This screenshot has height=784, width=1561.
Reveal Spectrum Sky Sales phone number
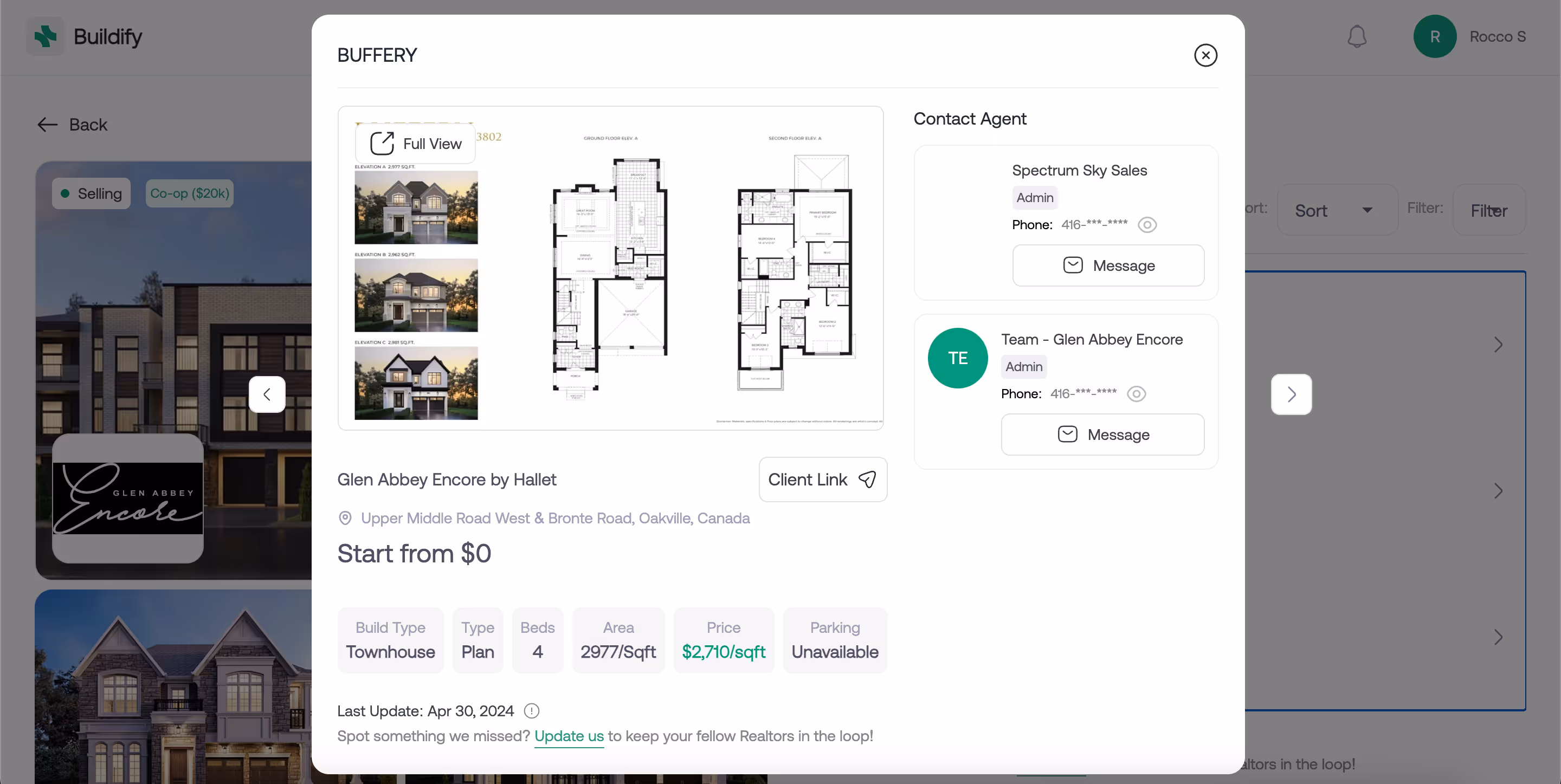tap(1146, 225)
